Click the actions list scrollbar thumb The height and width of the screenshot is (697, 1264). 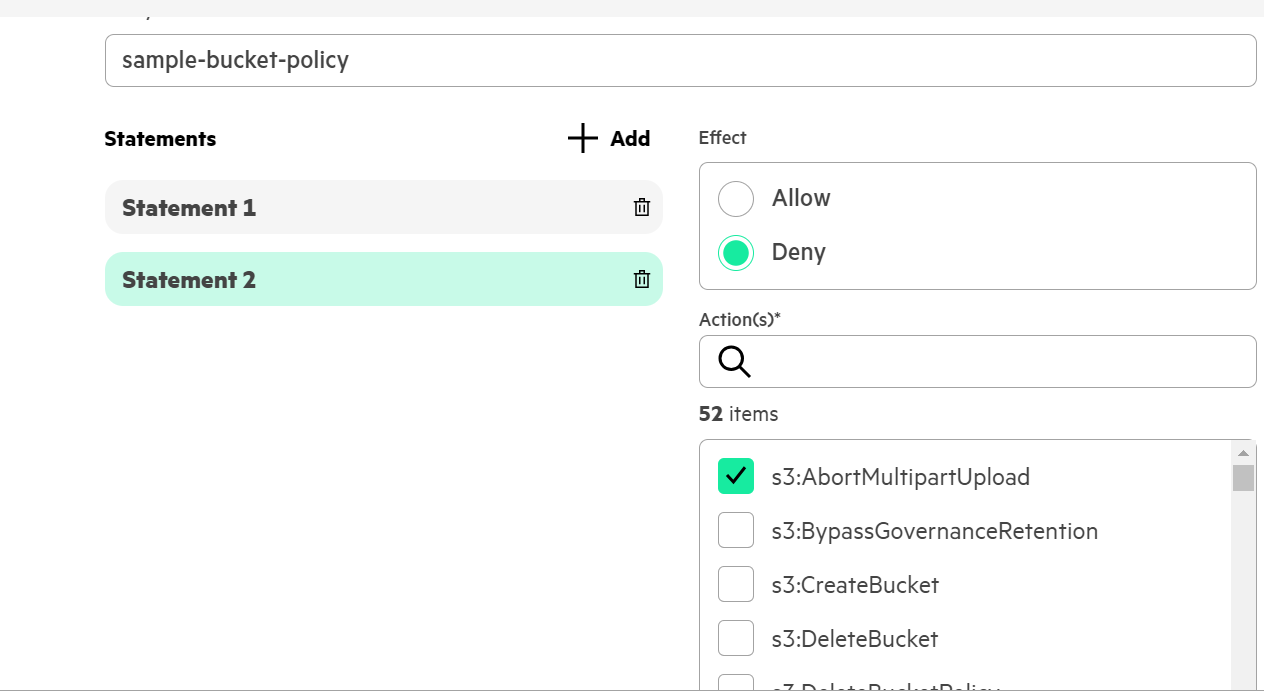[x=1243, y=478]
